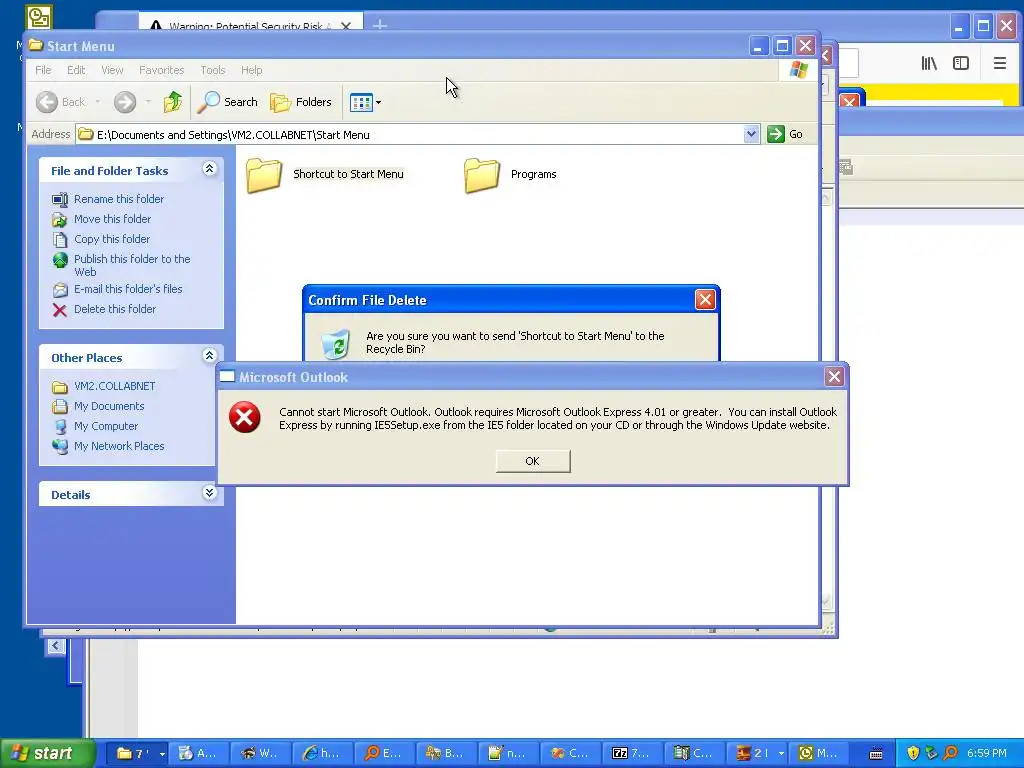Click Delete this folder
1024x768 pixels.
click(115, 309)
